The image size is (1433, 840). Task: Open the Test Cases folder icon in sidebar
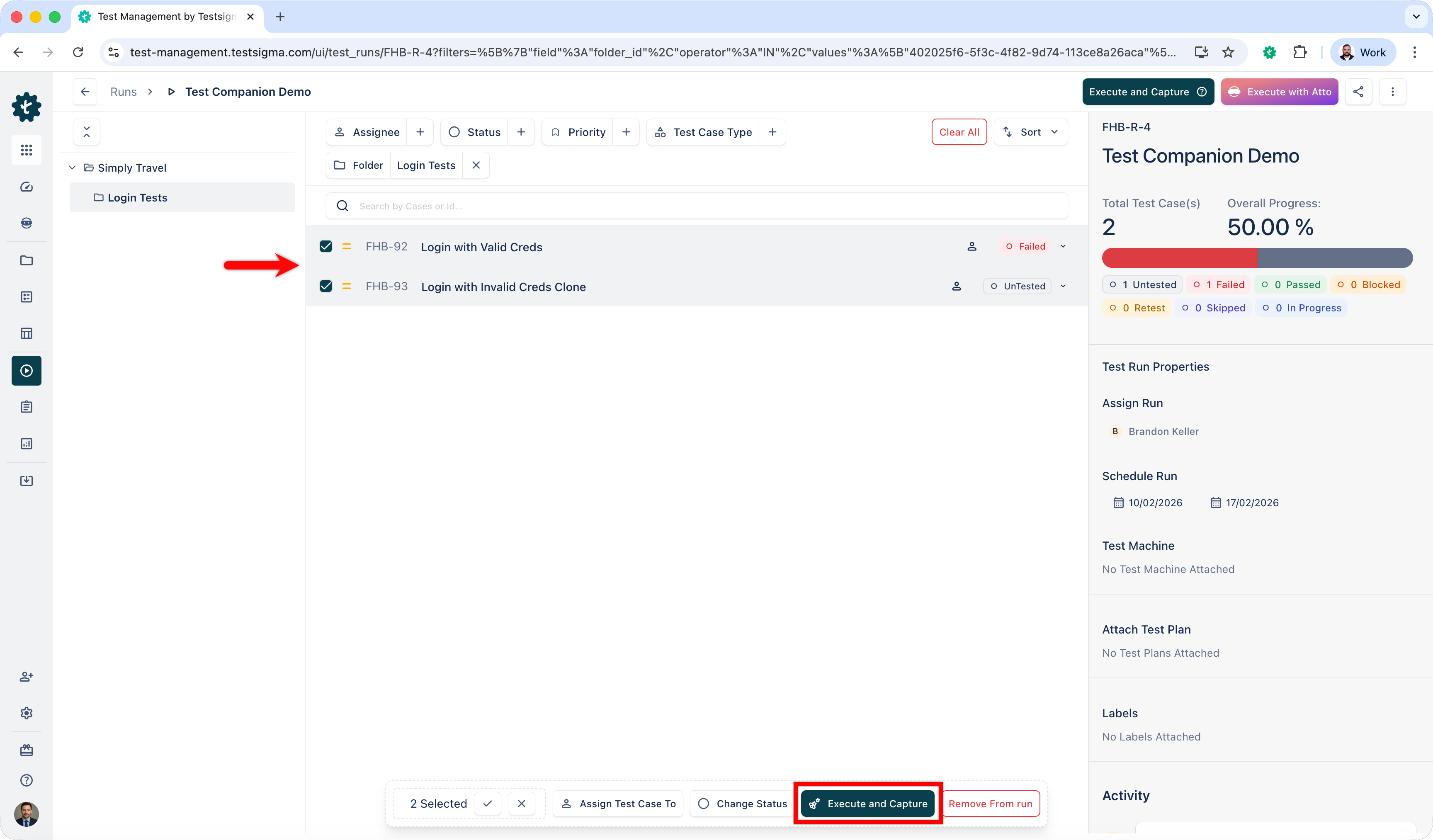coord(26,260)
